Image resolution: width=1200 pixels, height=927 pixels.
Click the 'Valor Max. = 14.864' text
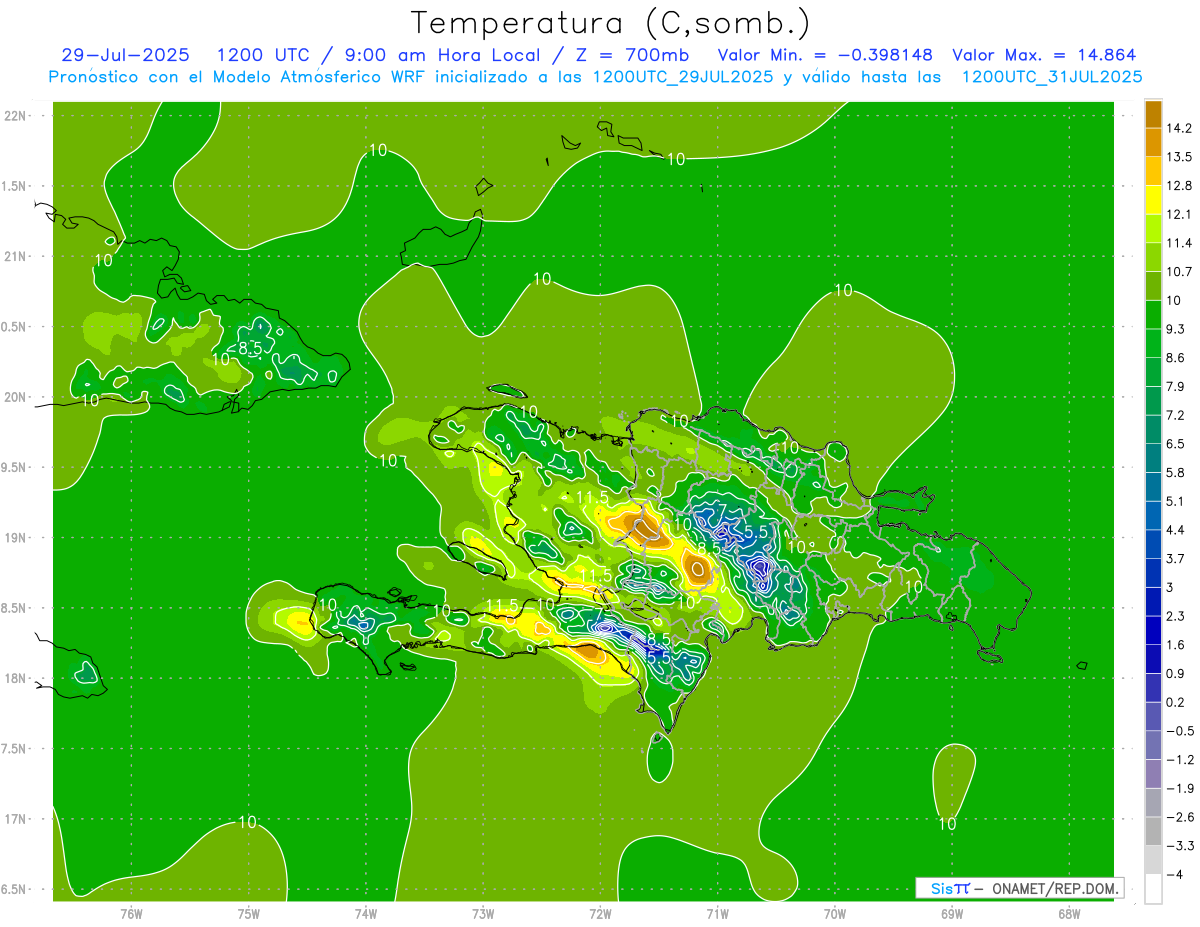click(x=1044, y=55)
